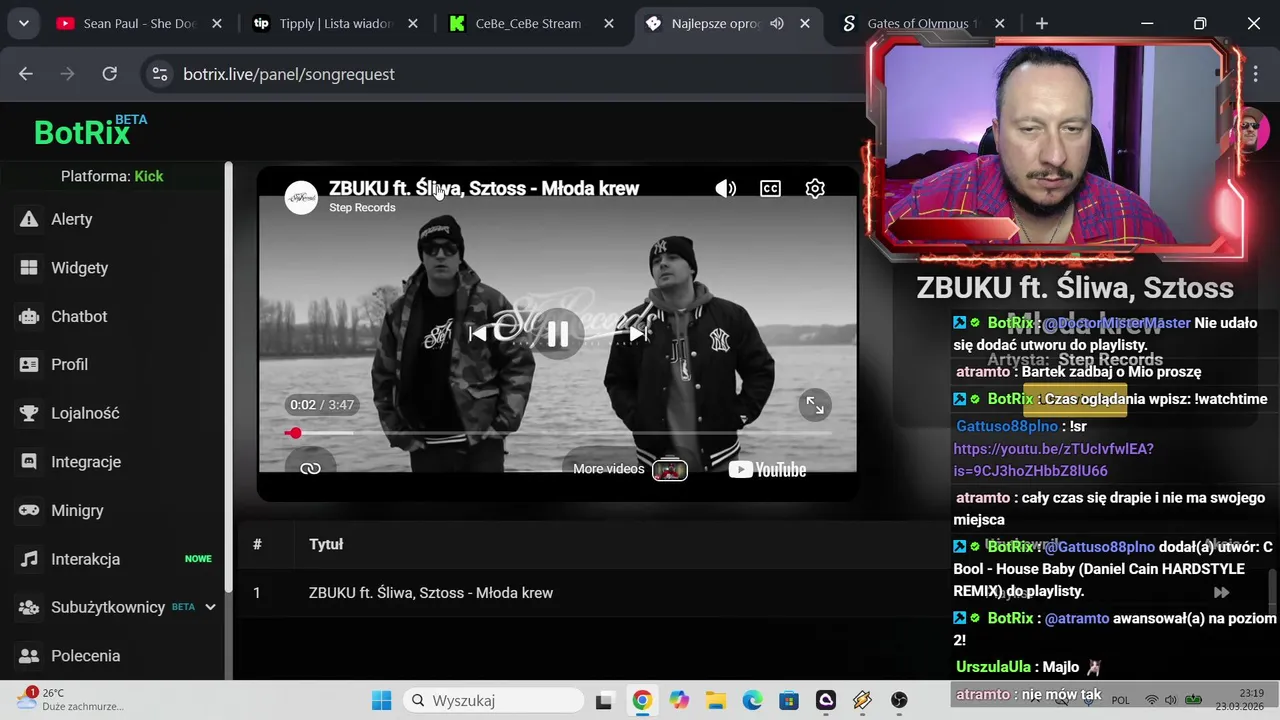The width and height of the screenshot is (1280, 720).
Task: Open the tab search dropdown
Action: click(x=23, y=23)
